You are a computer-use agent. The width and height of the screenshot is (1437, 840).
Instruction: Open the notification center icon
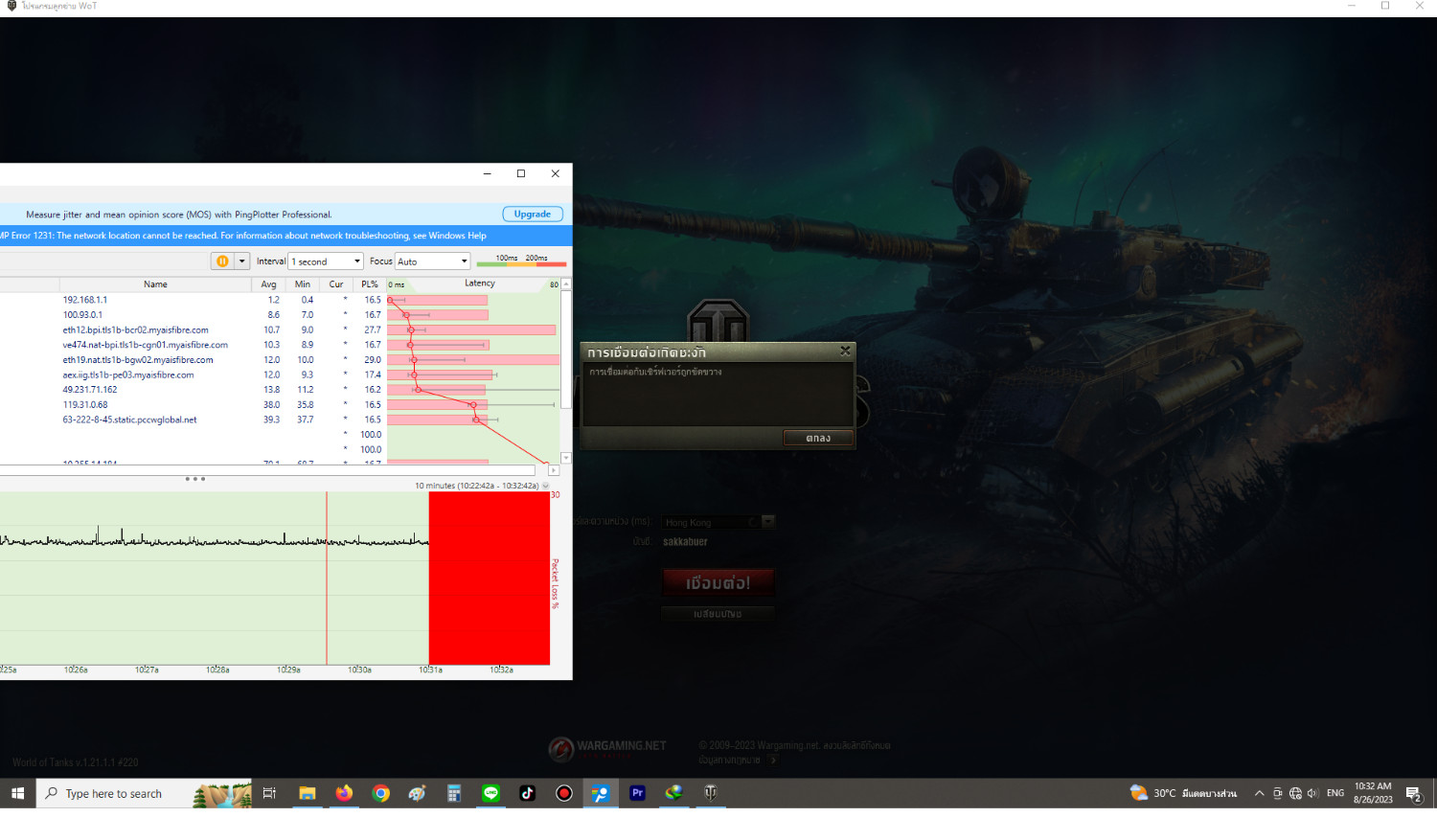1413,793
